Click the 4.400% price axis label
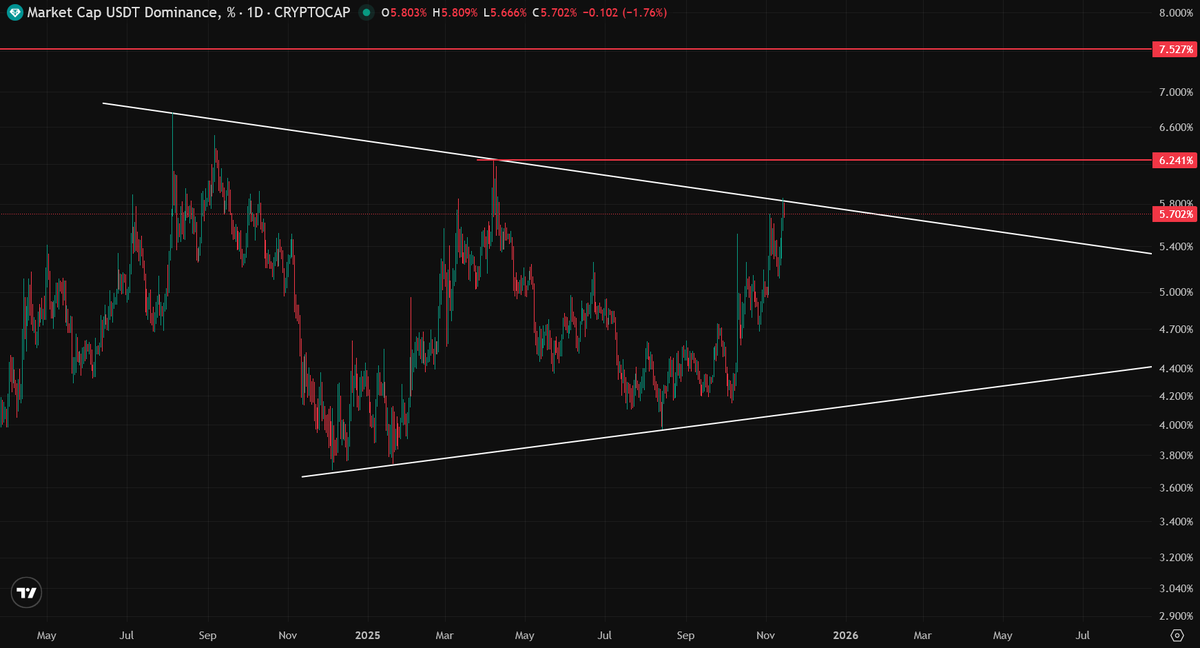This screenshot has width=1200, height=648. pyautogui.click(x=1175, y=369)
